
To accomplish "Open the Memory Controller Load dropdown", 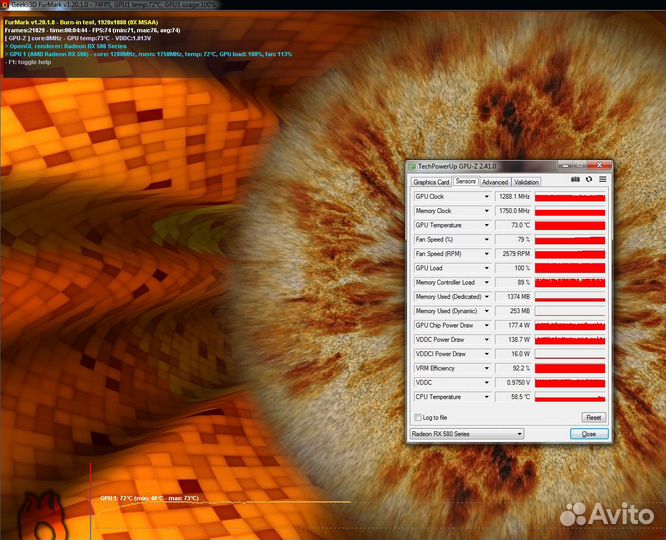I will point(487,283).
